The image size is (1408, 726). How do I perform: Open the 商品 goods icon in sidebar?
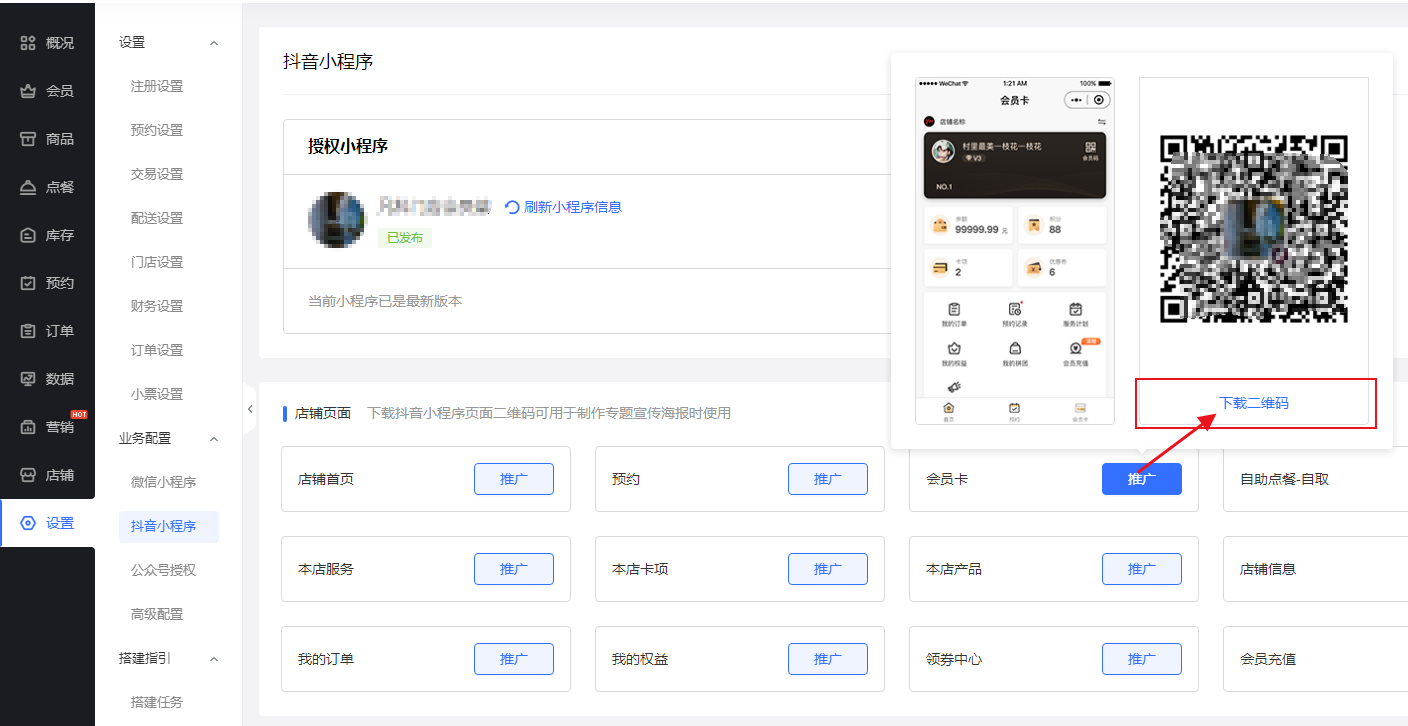coord(28,139)
